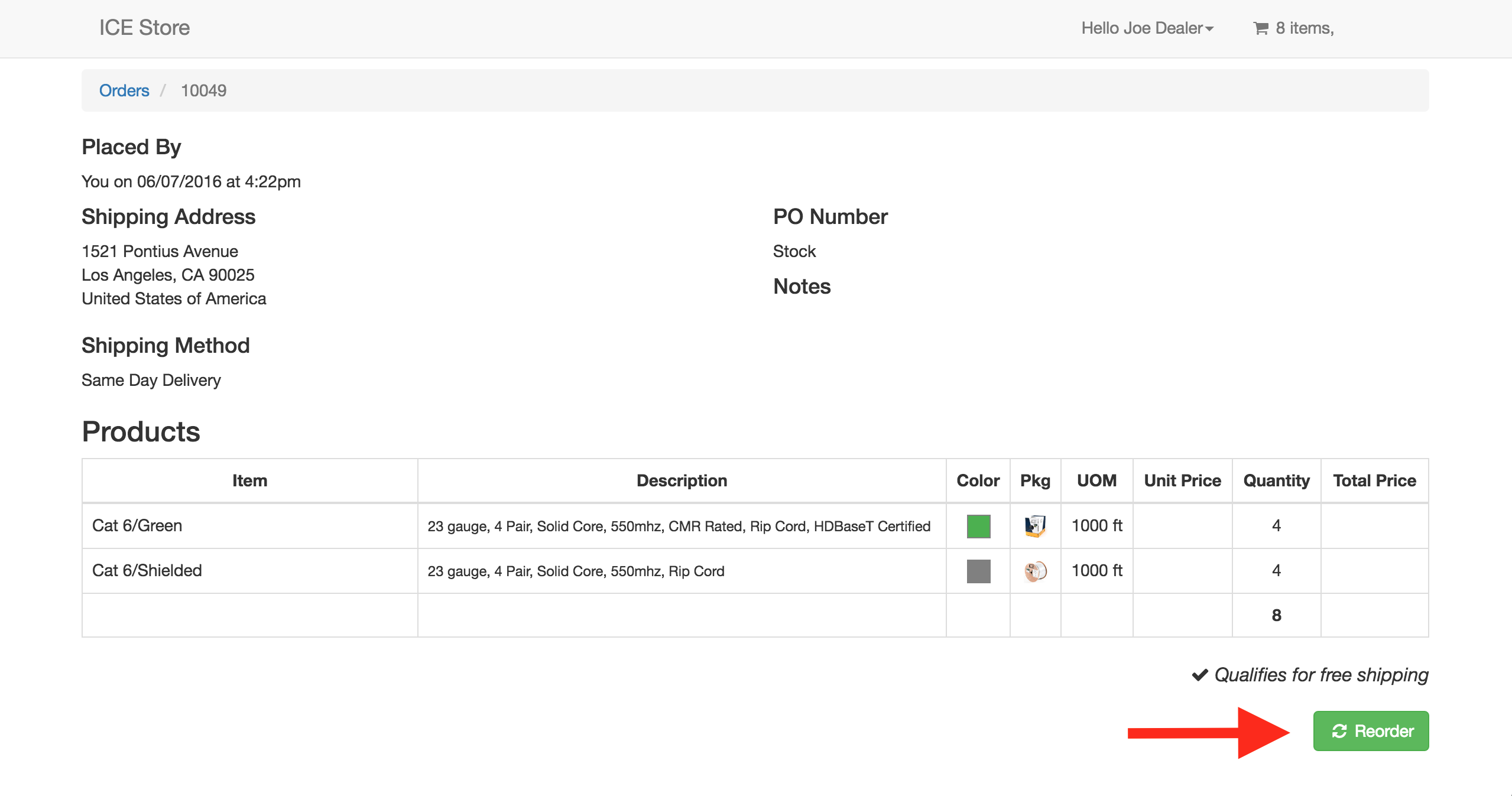Click the shopping cart icon
The width and height of the screenshot is (1512, 796).
(1261, 28)
